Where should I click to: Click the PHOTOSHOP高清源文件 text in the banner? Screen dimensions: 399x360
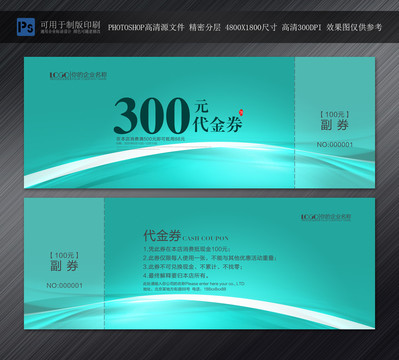pos(146,27)
